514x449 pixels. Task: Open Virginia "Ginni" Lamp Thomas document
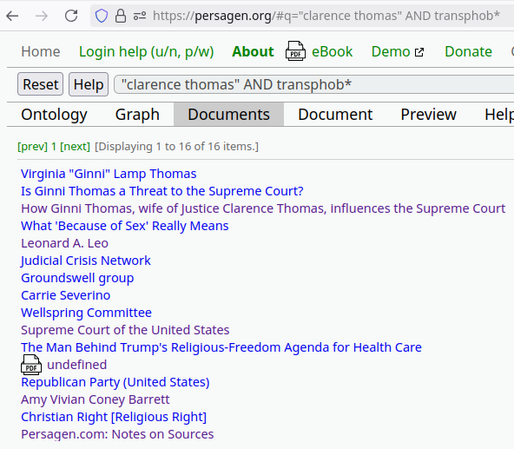click(109, 174)
